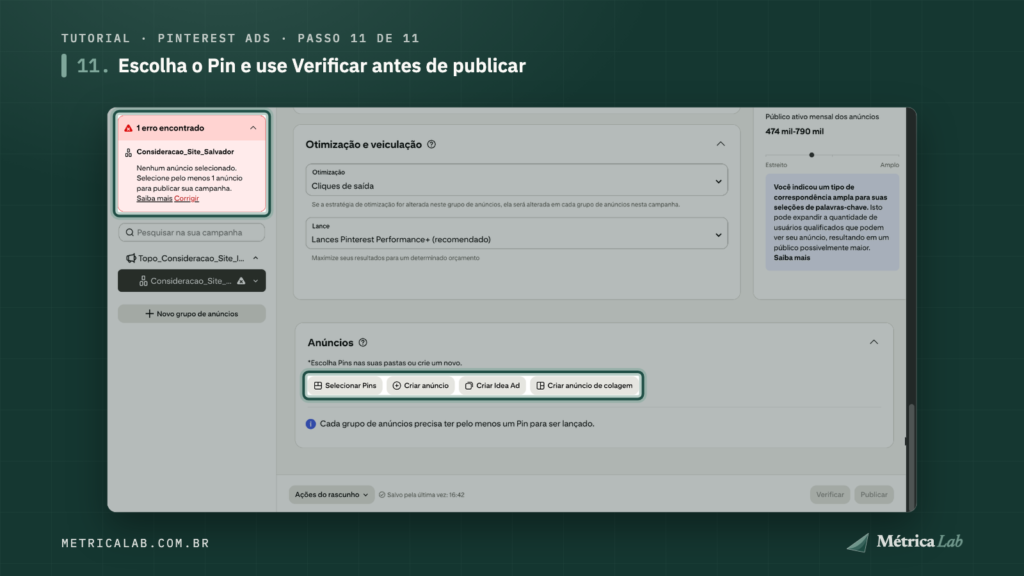Screen dimensions: 1024x576
Task: Click the 'Publicar' button
Action: point(874,494)
